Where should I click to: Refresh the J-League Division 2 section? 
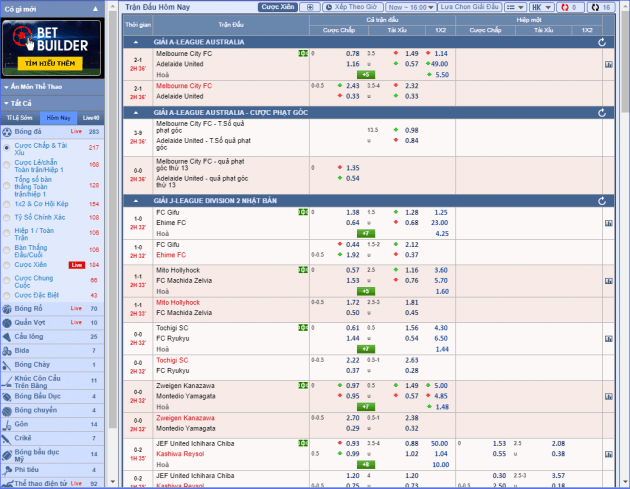point(601,201)
